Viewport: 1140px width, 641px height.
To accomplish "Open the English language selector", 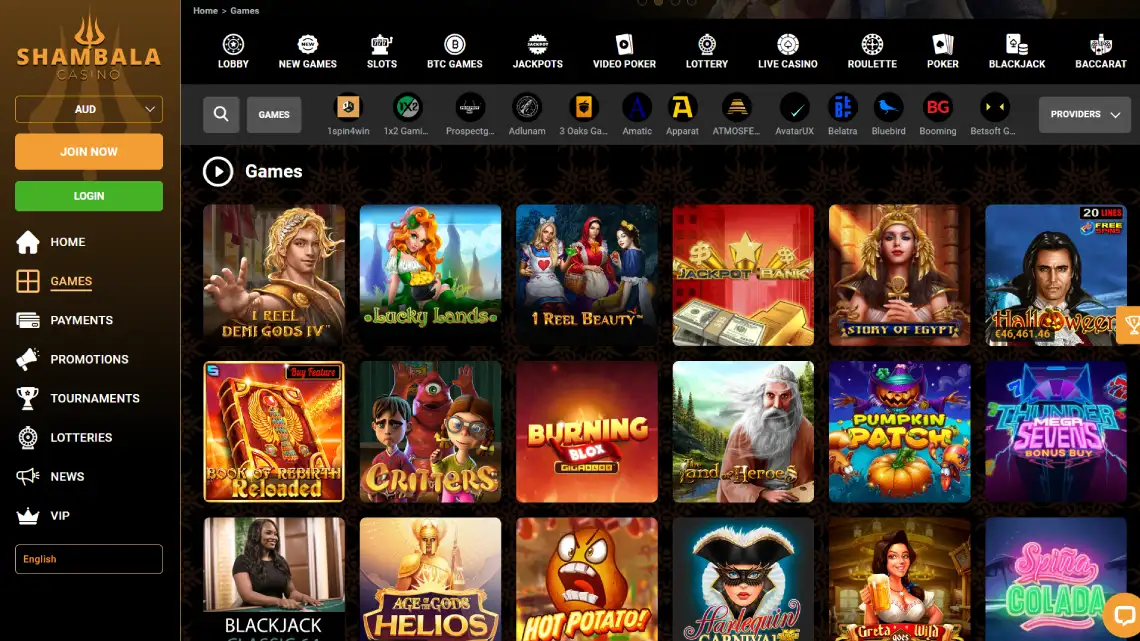I will pos(89,559).
